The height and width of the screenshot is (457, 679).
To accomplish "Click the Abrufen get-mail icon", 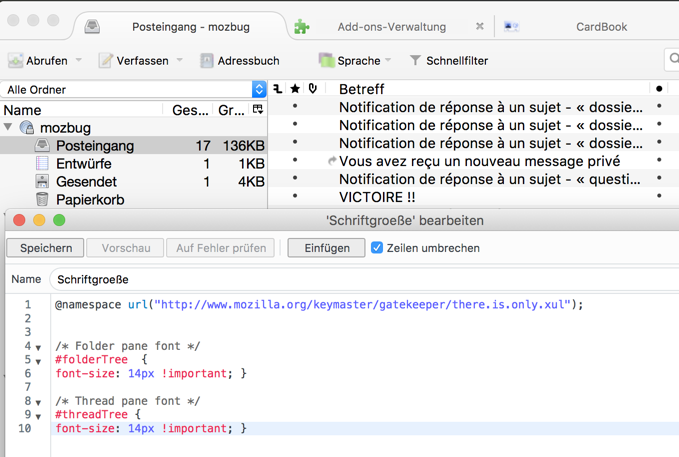I will (16, 61).
